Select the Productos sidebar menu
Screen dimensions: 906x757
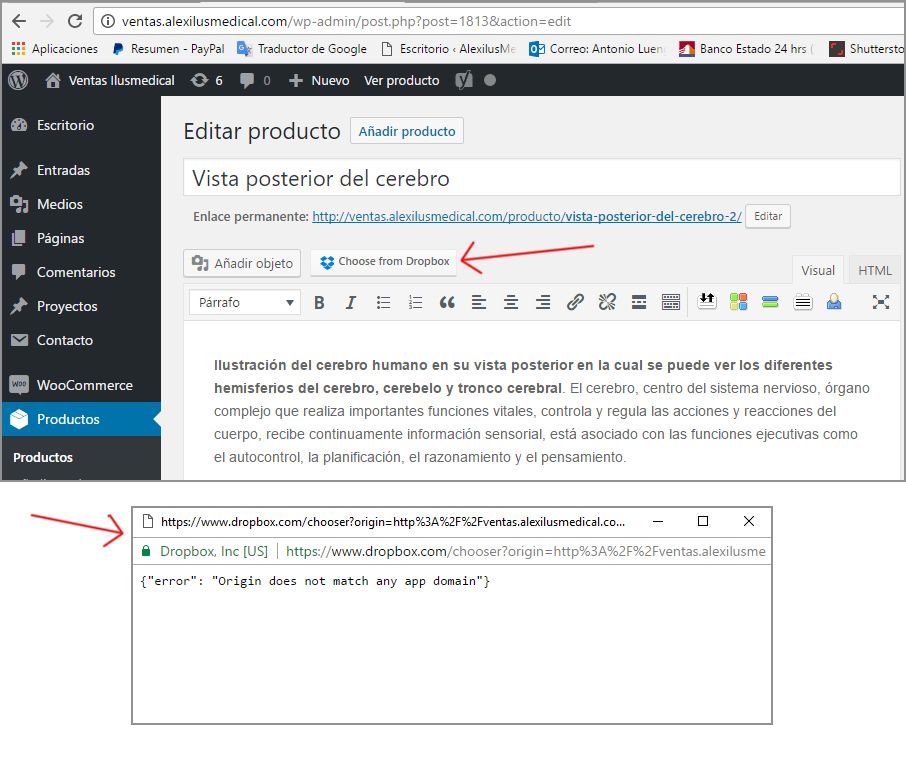coord(81,419)
